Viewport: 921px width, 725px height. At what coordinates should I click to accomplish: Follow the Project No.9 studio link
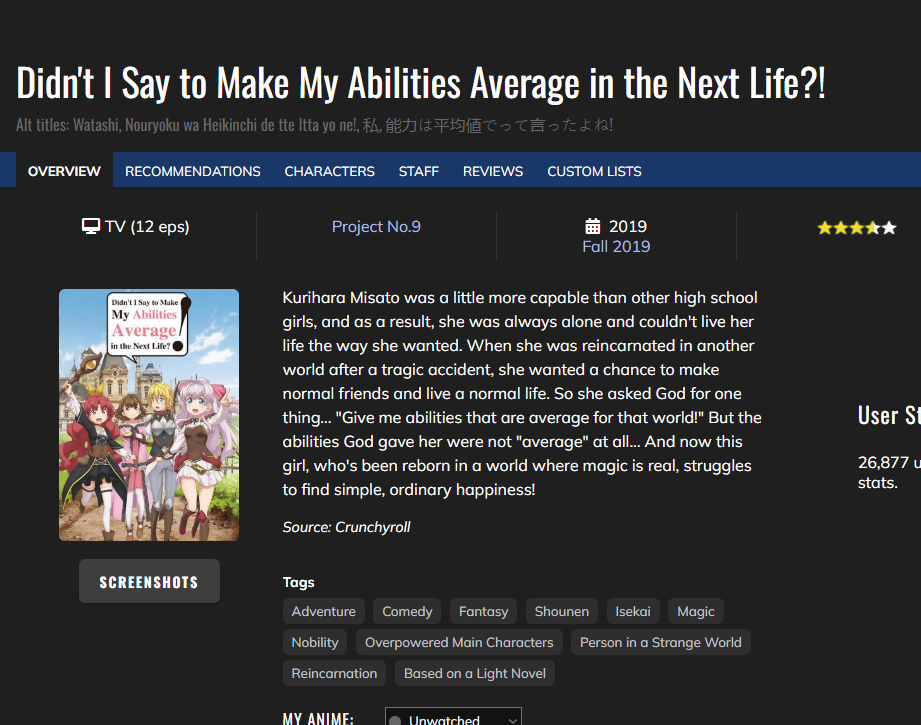tap(376, 226)
